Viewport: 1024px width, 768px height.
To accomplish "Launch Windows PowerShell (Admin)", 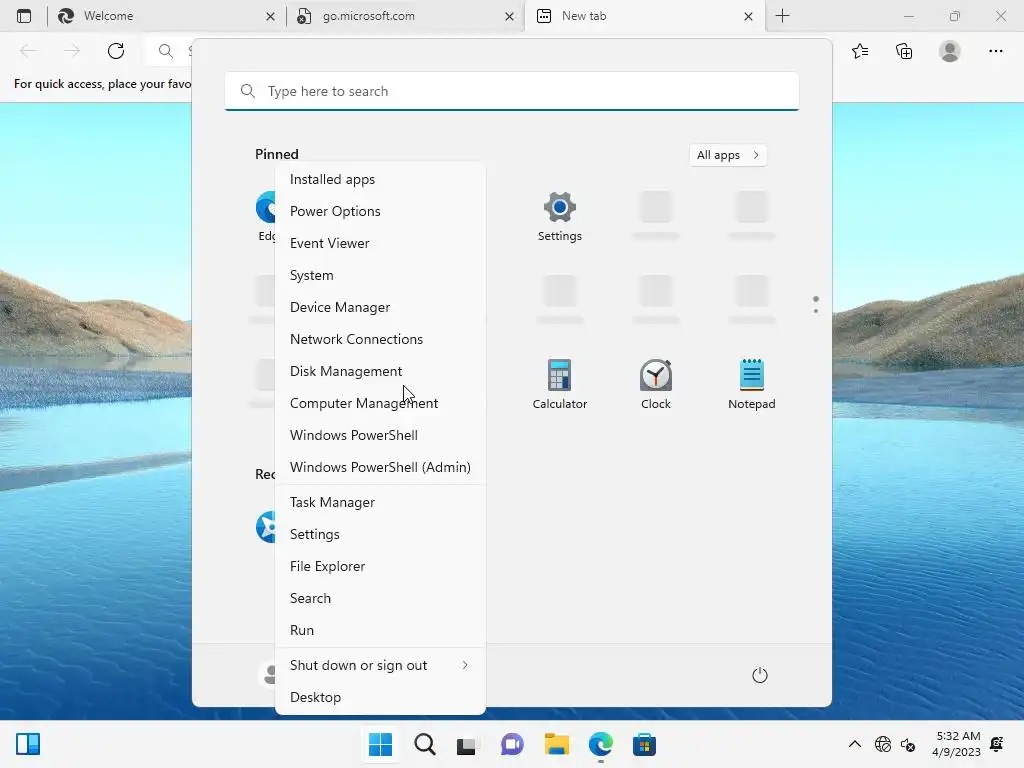I will [380, 467].
